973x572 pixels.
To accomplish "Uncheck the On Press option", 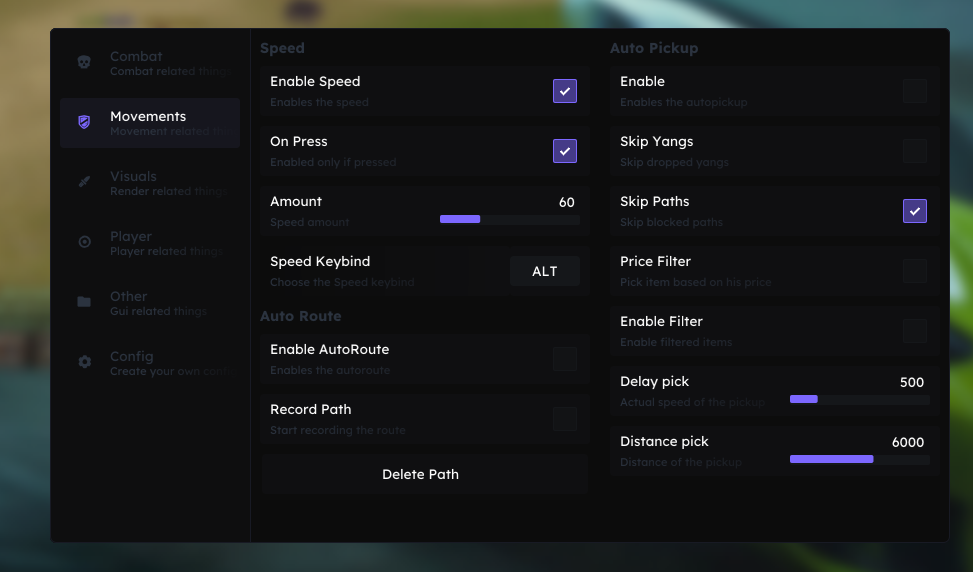I will (x=565, y=151).
